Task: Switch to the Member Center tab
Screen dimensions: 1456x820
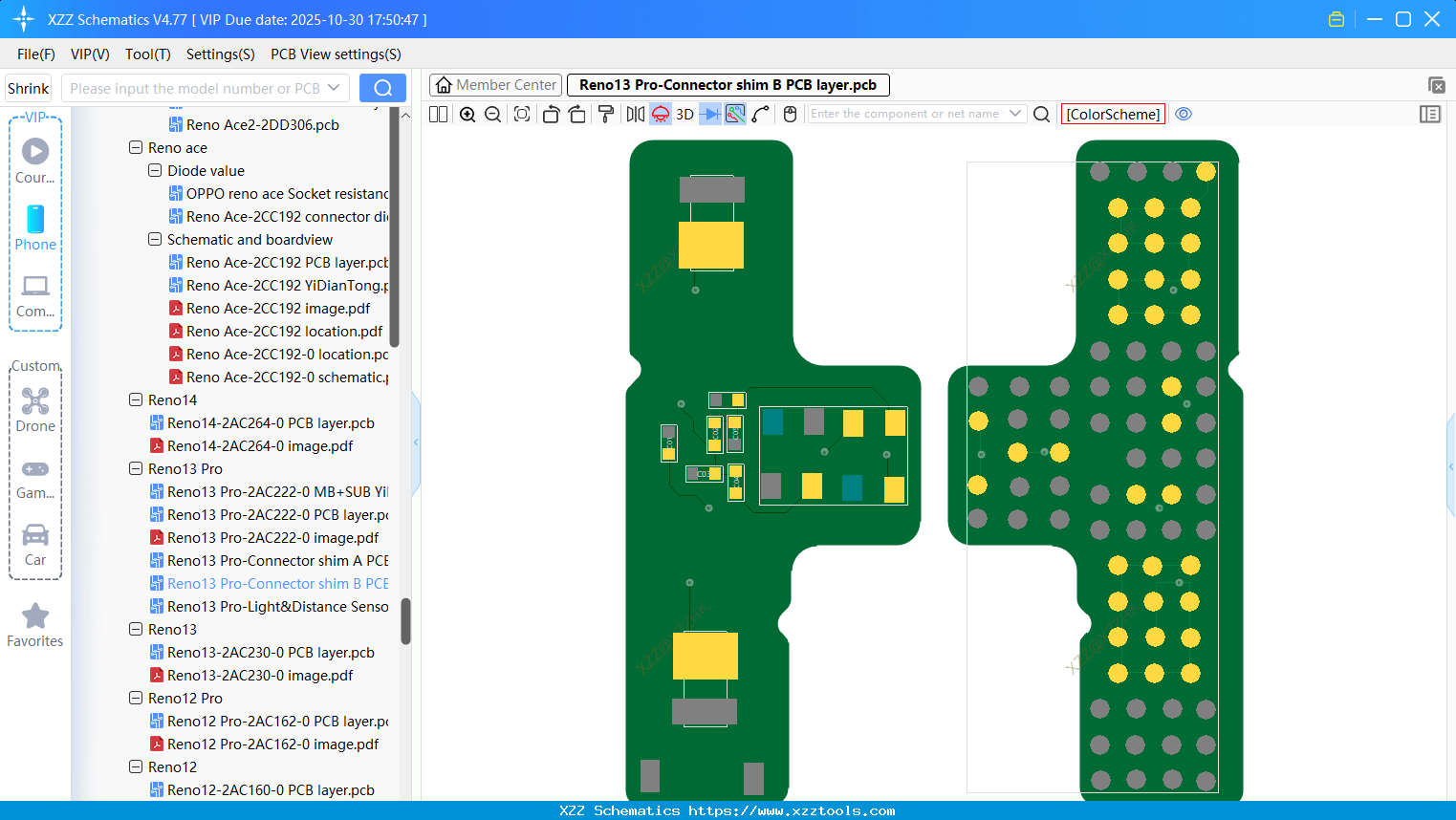Action: click(496, 85)
